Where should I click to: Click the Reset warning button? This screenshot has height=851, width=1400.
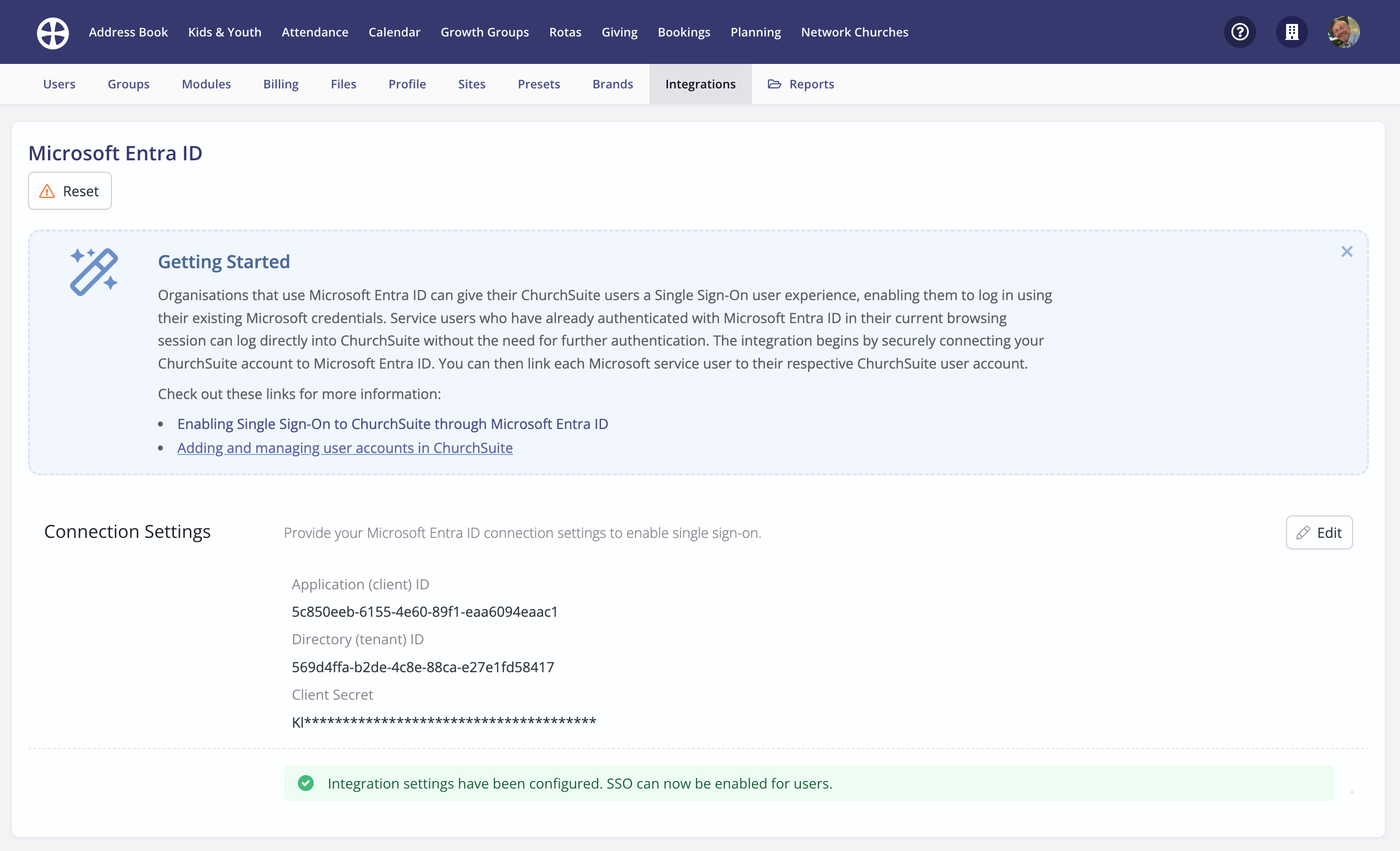coord(70,191)
